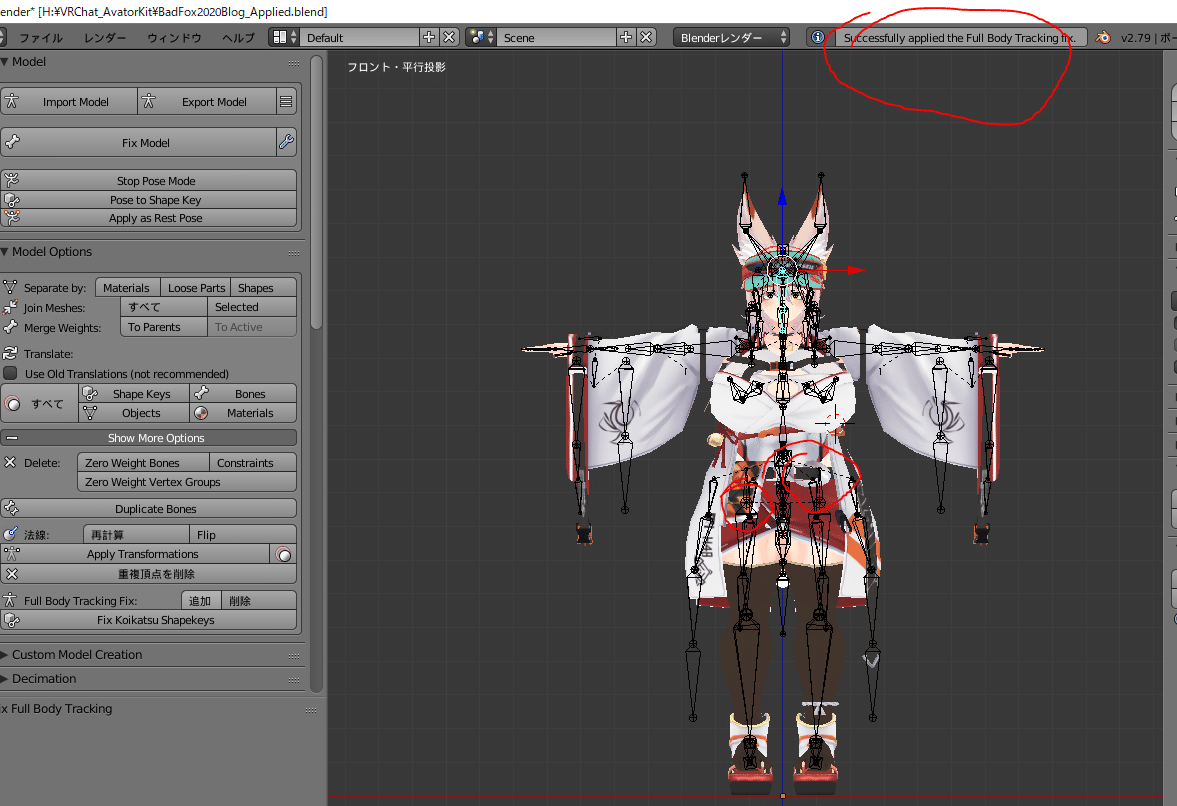Click Apply as Rest Pose
Image resolution: width=1177 pixels, height=806 pixels.
coord(149,218)
